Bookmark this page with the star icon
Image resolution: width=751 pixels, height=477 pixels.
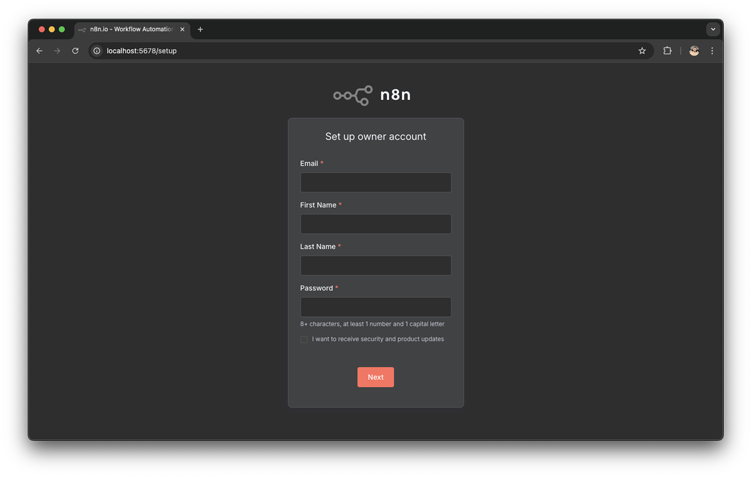pyautogui.click(x=642, y=51)
